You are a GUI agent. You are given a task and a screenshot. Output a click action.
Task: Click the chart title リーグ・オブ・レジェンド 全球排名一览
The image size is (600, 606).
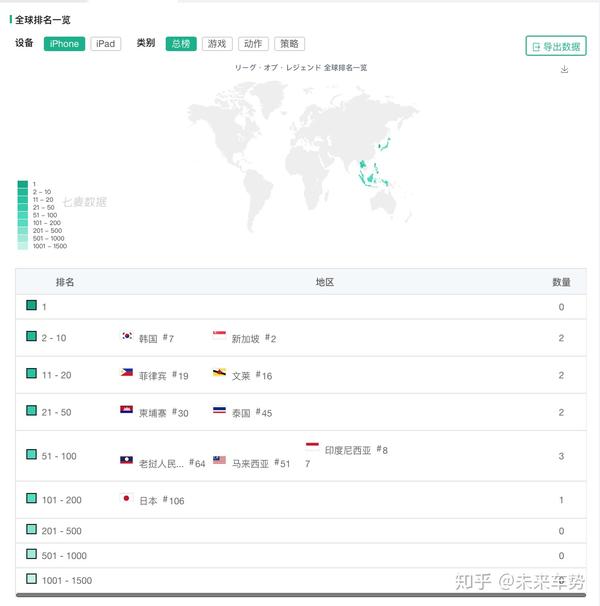click(x=301, y=68)
